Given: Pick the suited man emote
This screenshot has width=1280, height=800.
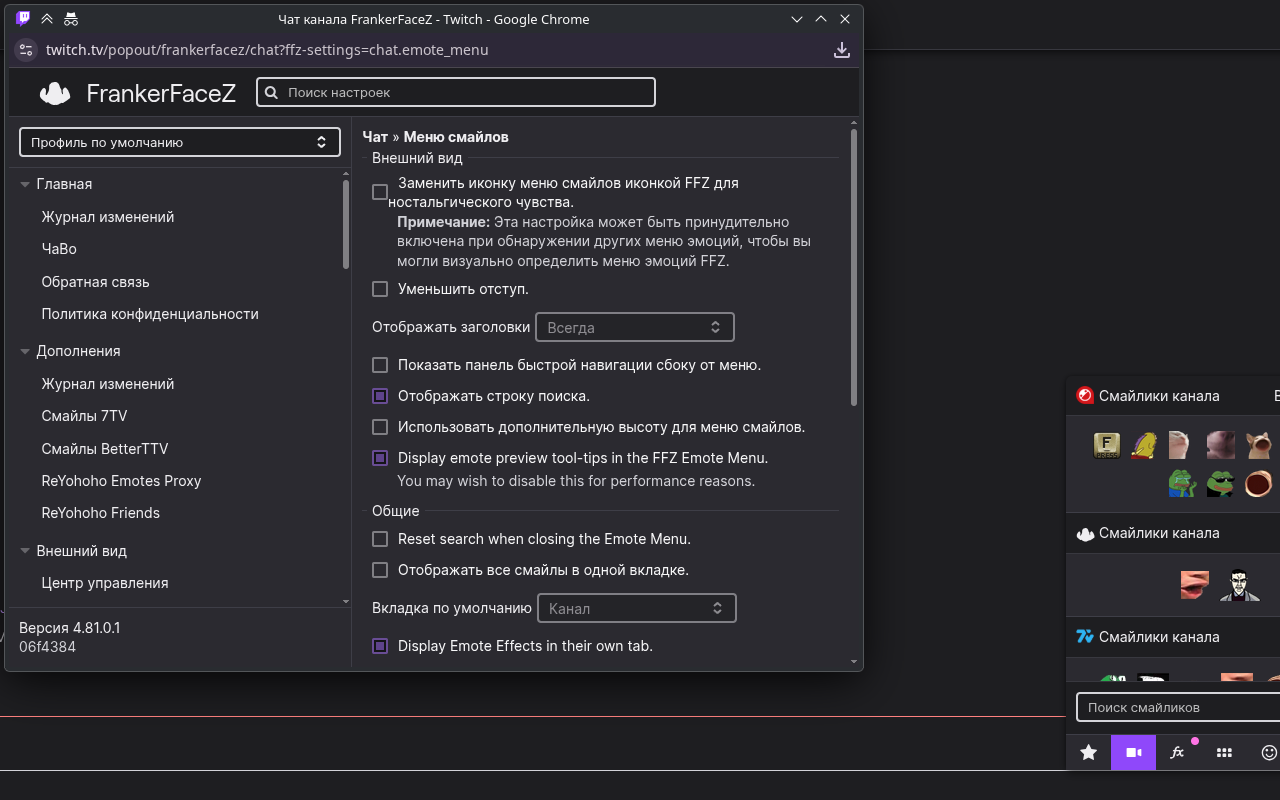Looking at the screenshot, I should [x=1240, y=585].
